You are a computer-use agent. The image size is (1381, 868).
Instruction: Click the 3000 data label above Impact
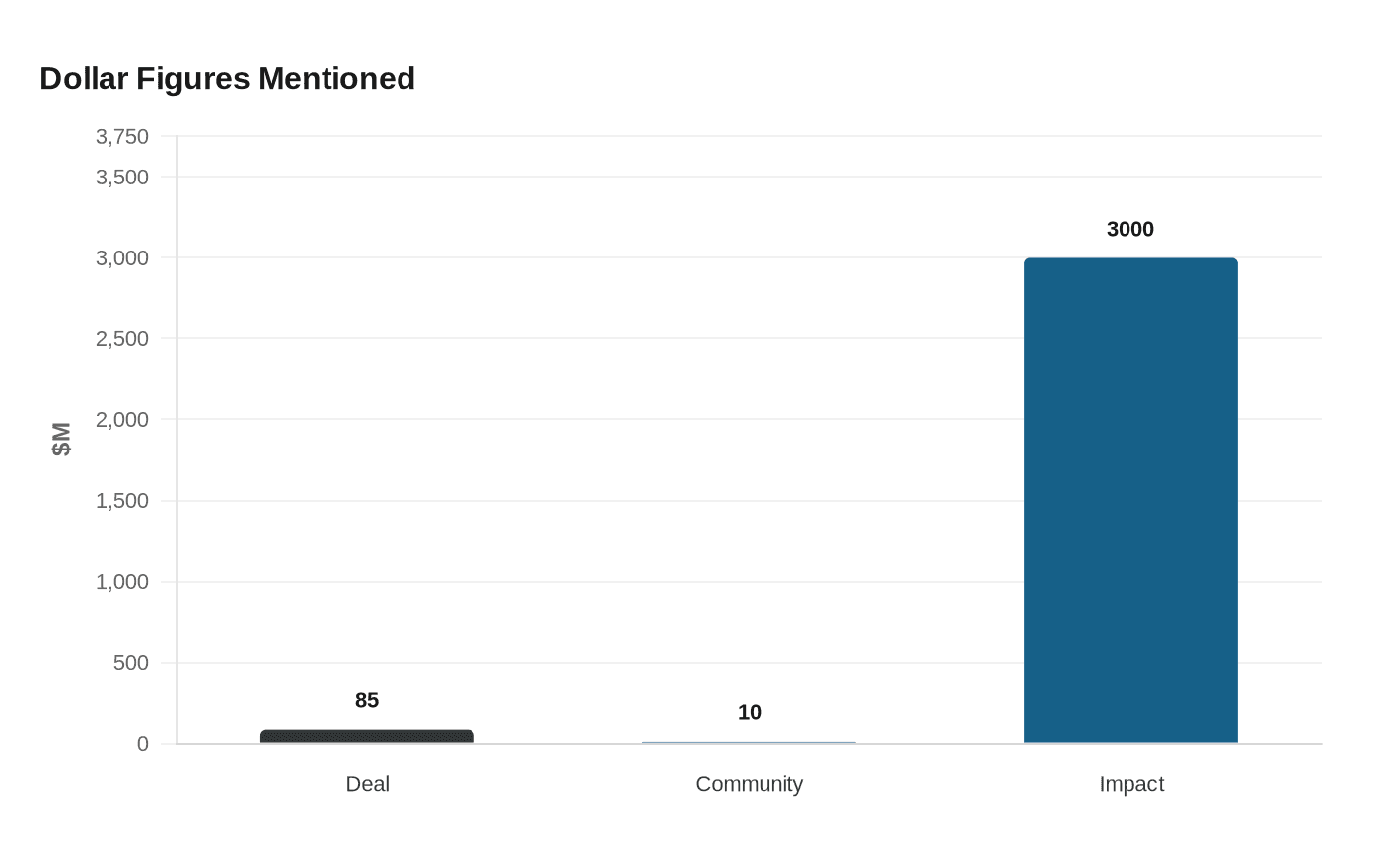(1130, 230)
